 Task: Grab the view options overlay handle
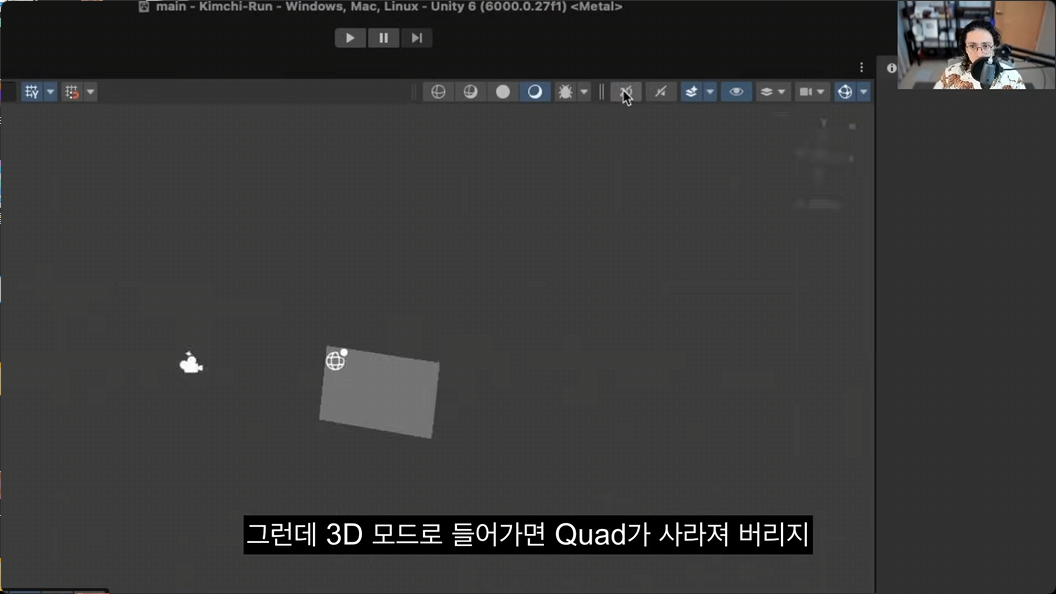pyautogui.click(x=601, y=92)
